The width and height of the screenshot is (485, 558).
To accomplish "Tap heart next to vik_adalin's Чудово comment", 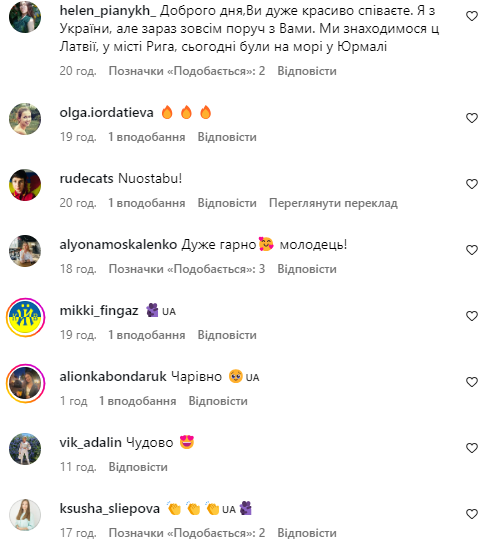I will pos(471,448).
